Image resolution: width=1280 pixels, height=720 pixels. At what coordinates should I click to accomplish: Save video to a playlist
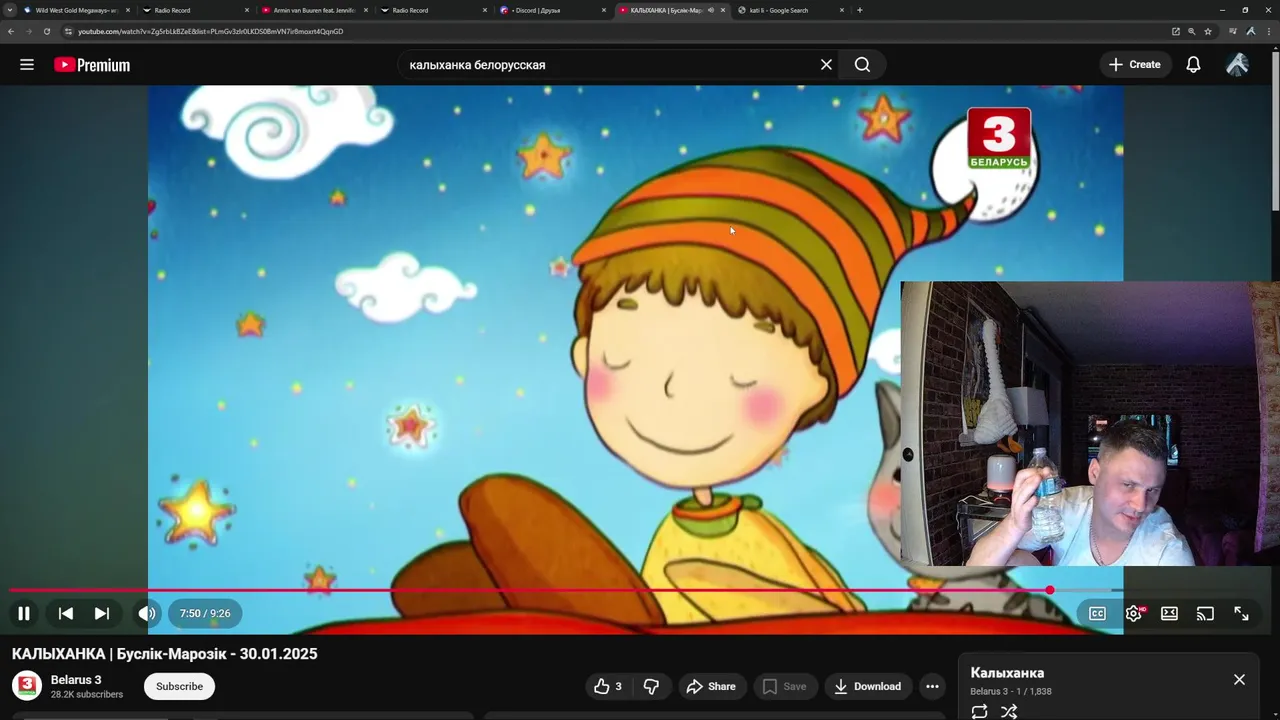click(x=785, y=686)
